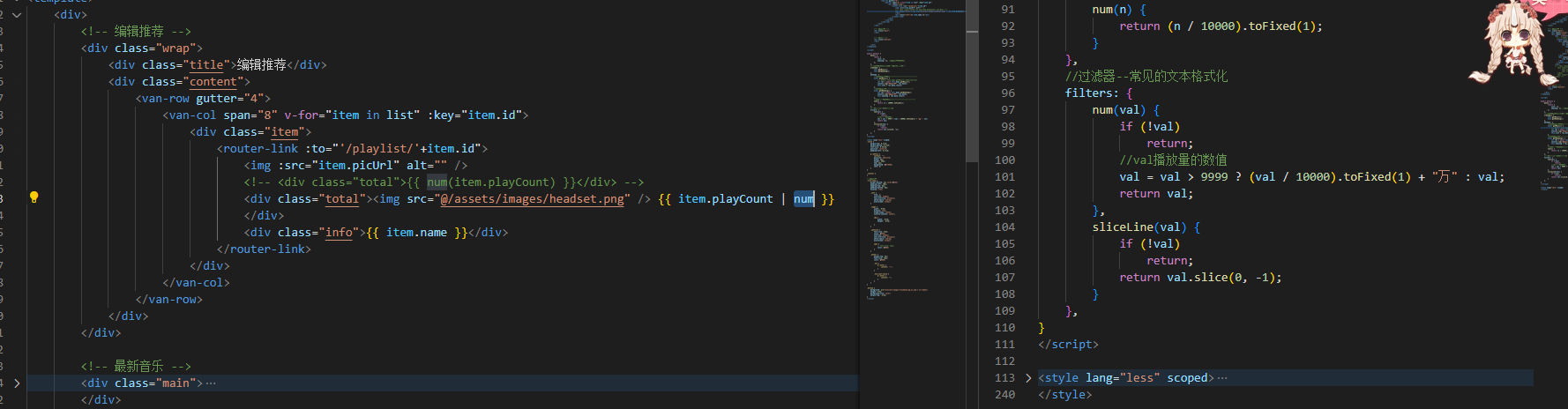Click line number 111 in the gutter
Viewport: 1568px width, 409px height.
1004,344
